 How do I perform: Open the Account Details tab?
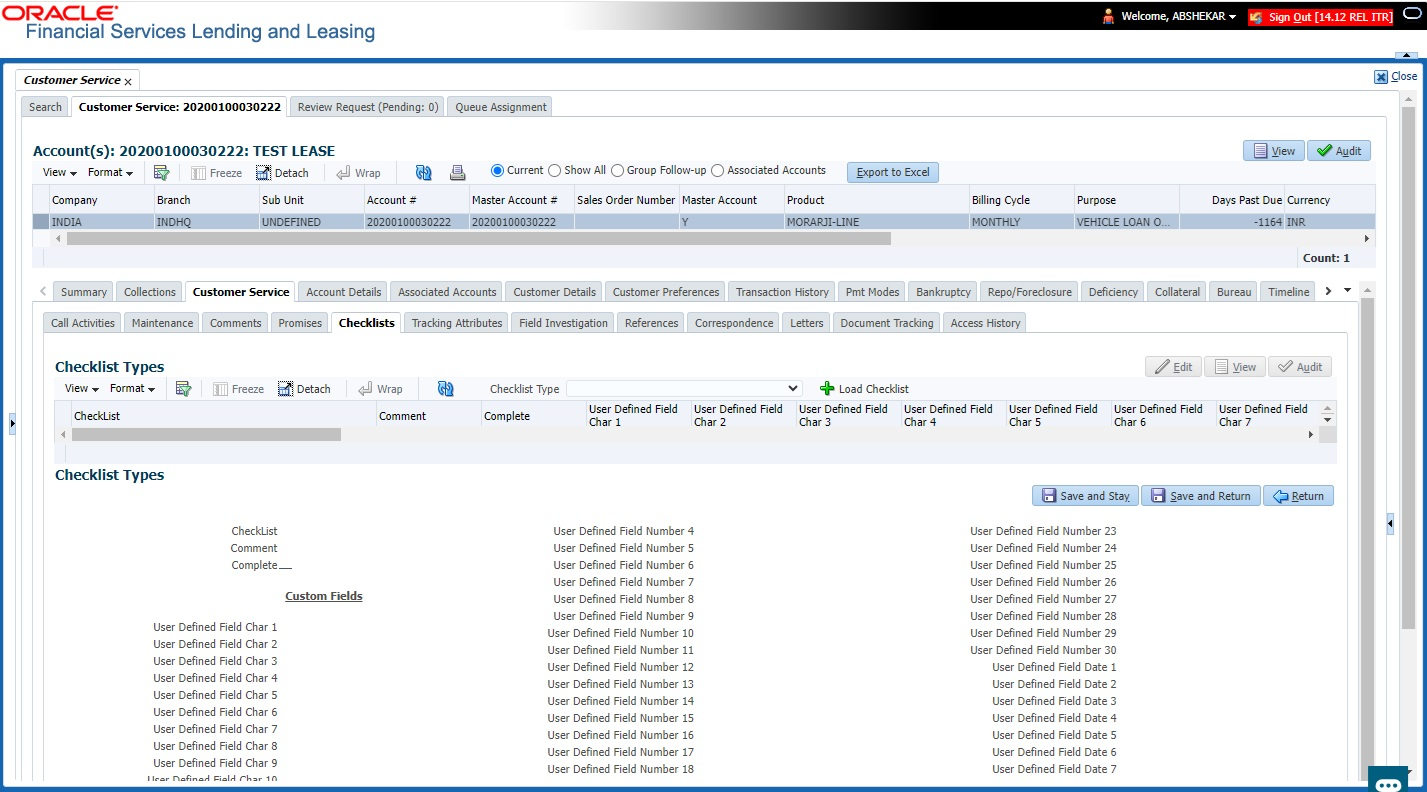click(344, 292)
